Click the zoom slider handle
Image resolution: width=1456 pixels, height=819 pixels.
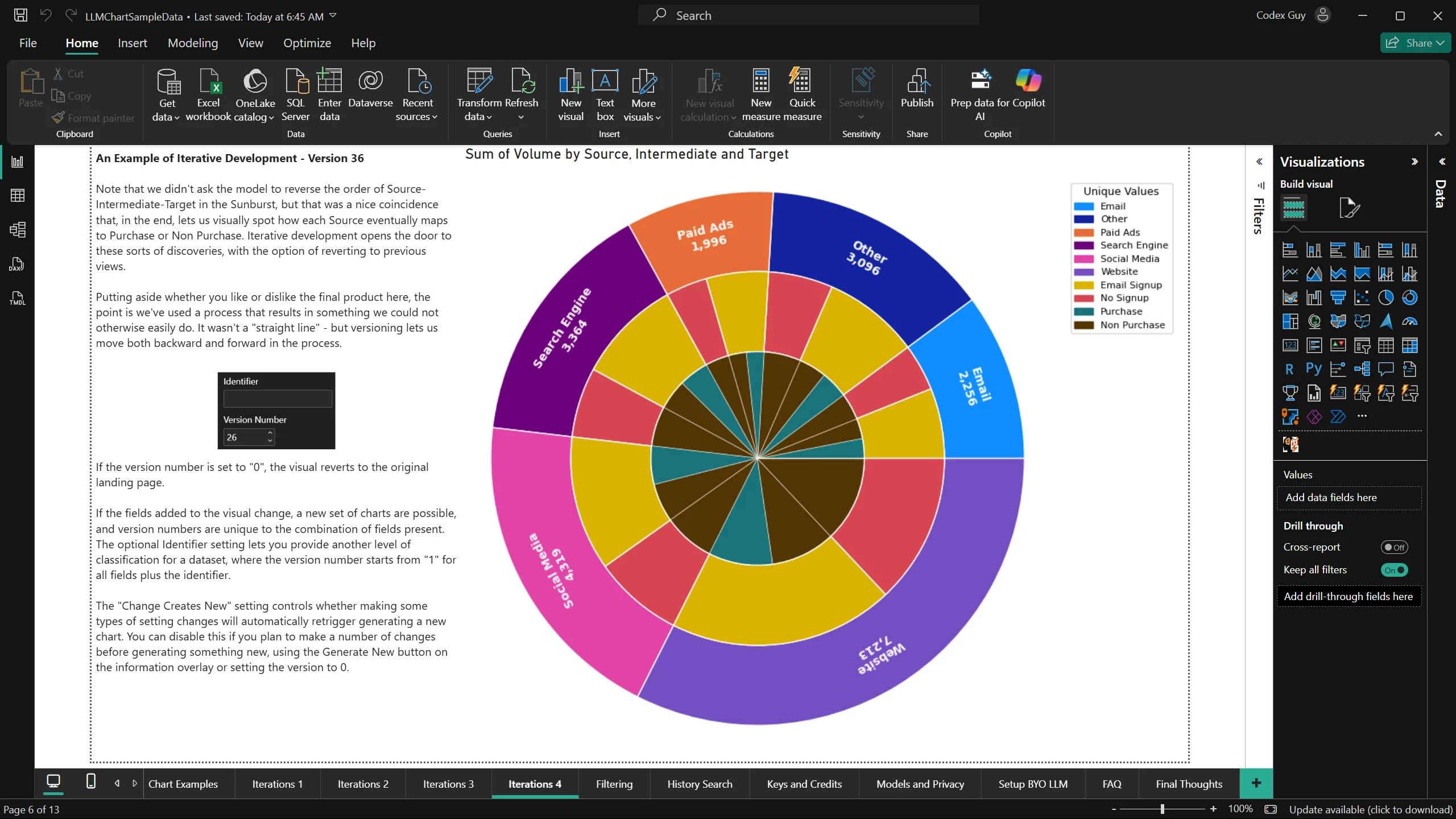click(1162, 809)
